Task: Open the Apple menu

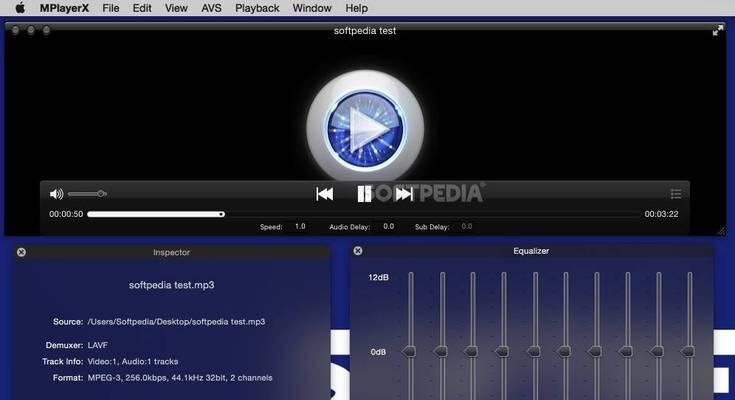Action: pyautogui.click(x=20, y=8)
